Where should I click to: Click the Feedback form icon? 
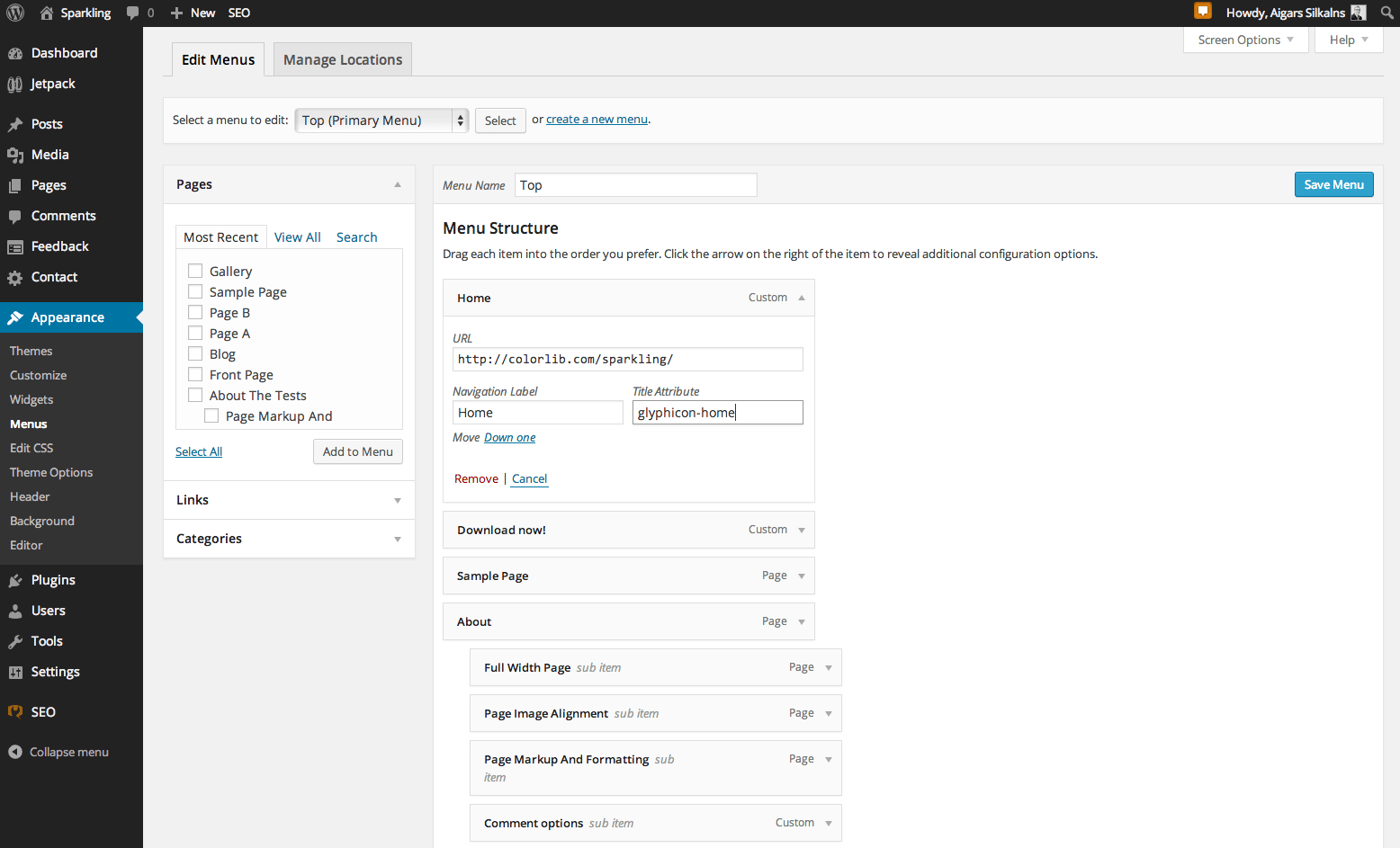coord(15,246)
